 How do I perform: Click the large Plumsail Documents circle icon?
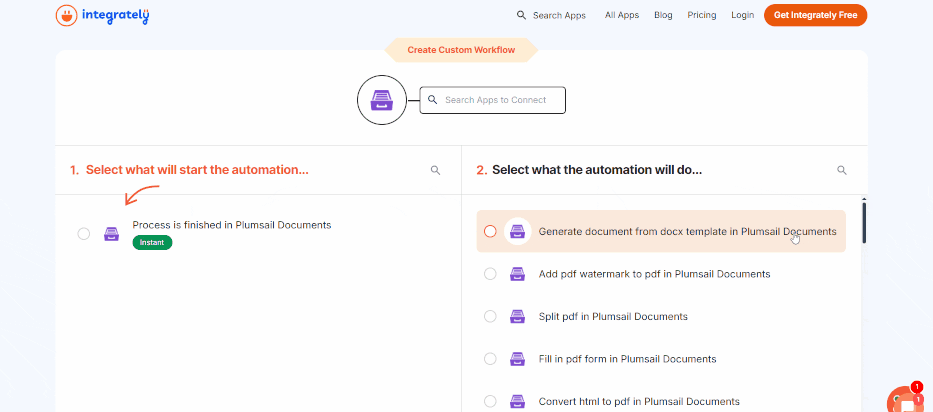382,100
